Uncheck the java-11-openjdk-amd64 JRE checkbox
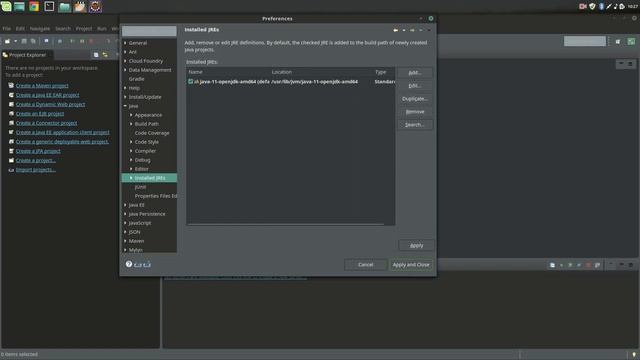 (x=191, y=82)
